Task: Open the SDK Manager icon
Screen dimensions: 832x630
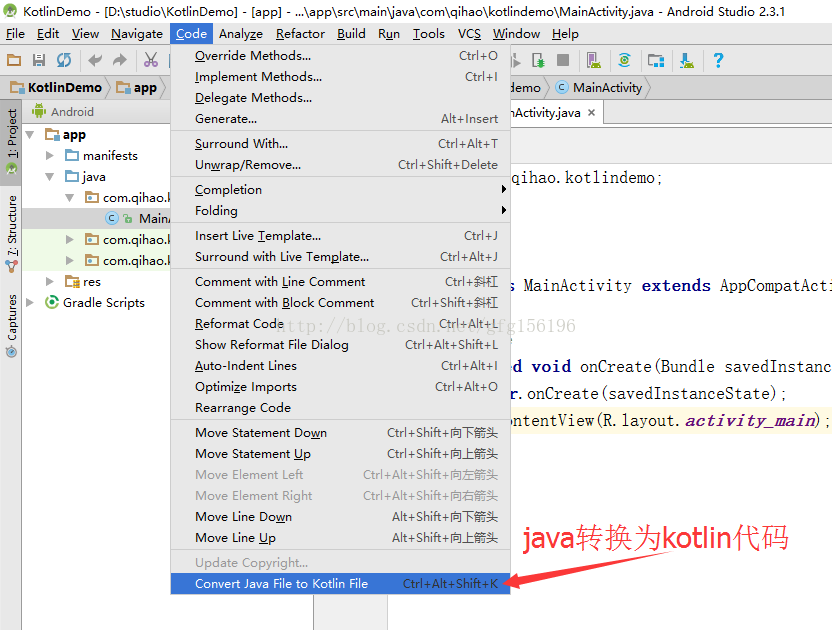Action: (x=687, y=61)
